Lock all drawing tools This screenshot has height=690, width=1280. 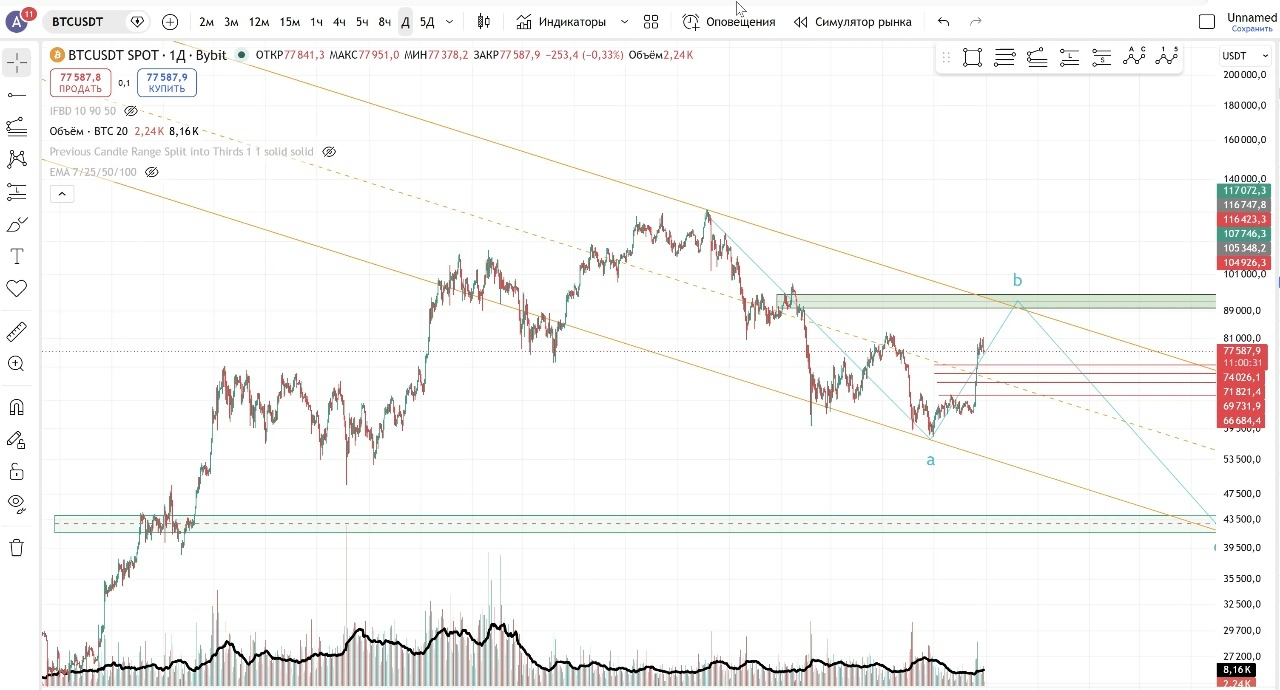[17, 471]
